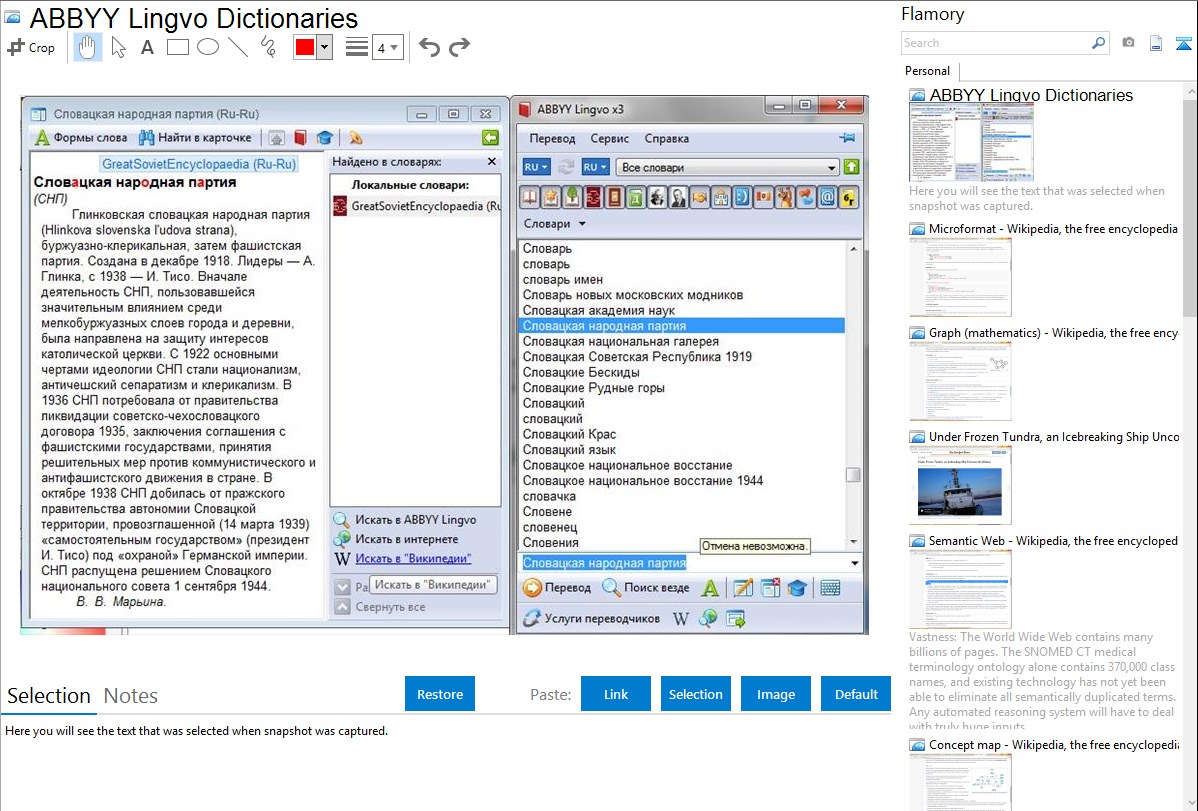Image resolution: width=1198 pixels, height=811 pixels.
Task: Activate the hand pan tool
Action: [x=87, y=47]
